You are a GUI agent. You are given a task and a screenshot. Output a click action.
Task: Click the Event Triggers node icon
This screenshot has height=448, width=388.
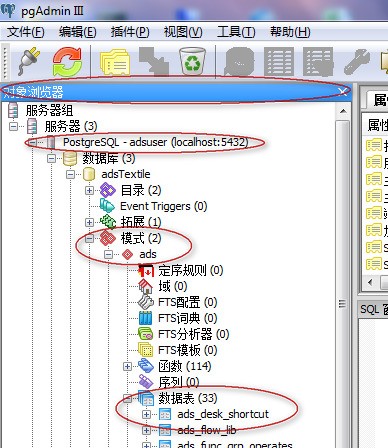coord(107,206)
